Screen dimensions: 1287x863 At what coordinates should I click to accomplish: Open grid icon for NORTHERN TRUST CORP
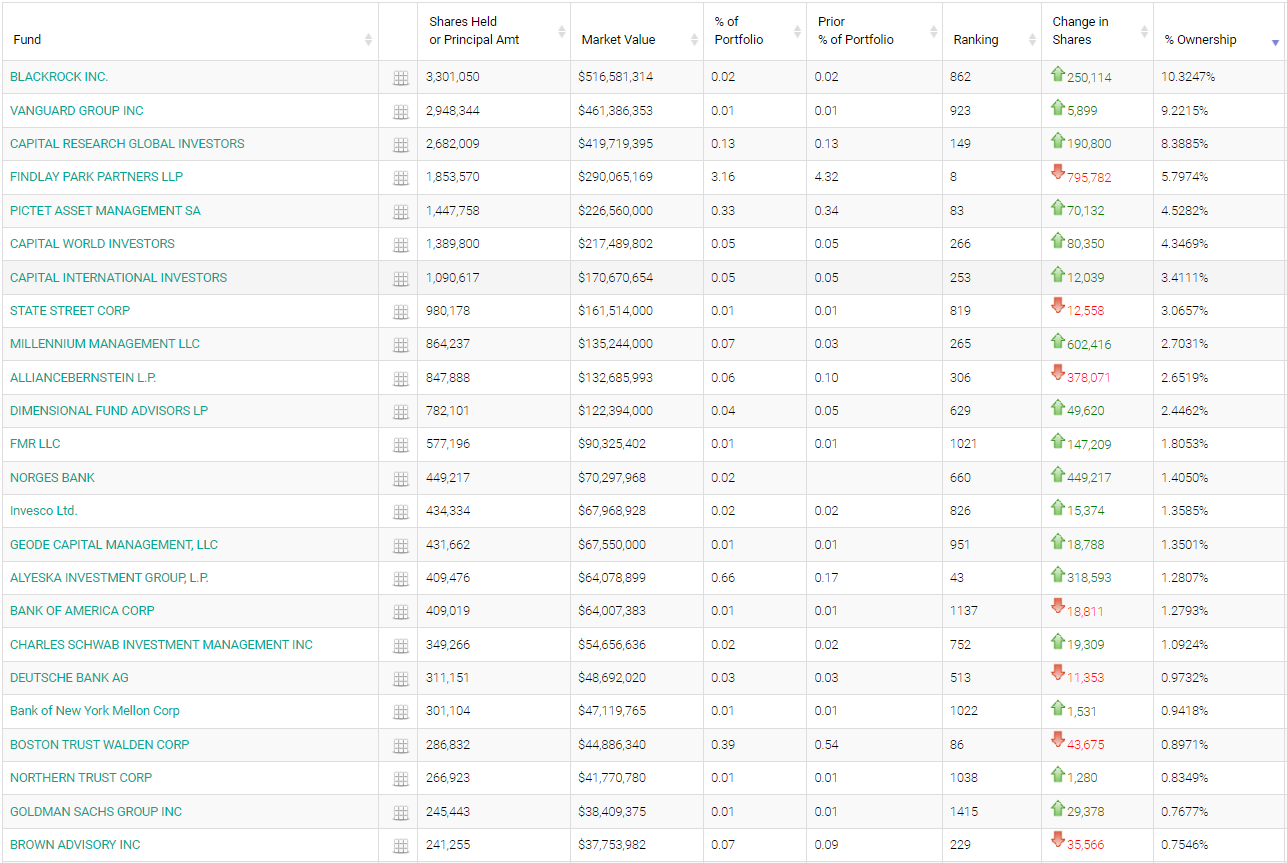click(401, 779)
